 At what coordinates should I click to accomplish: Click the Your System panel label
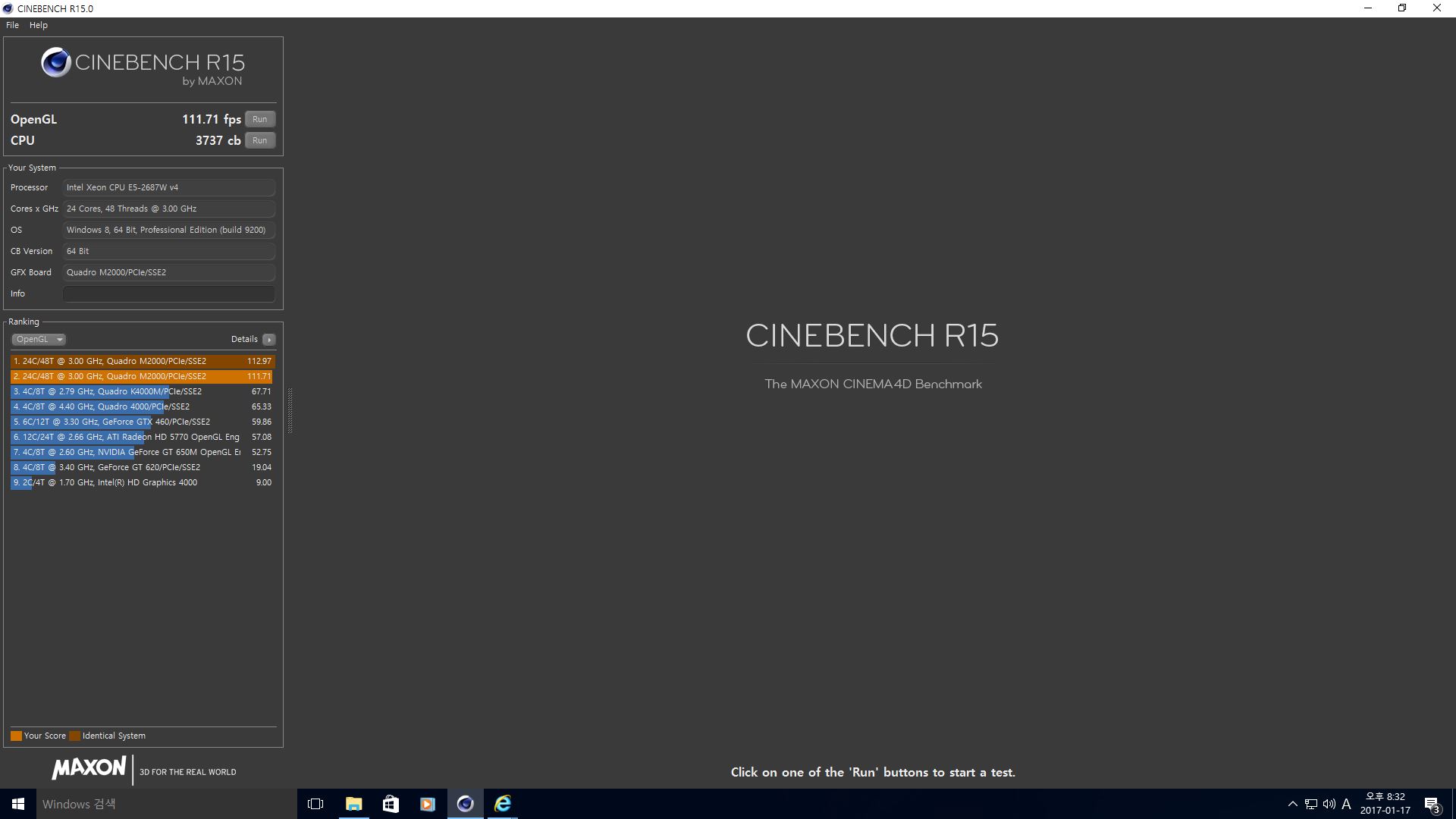pos(32,168)
